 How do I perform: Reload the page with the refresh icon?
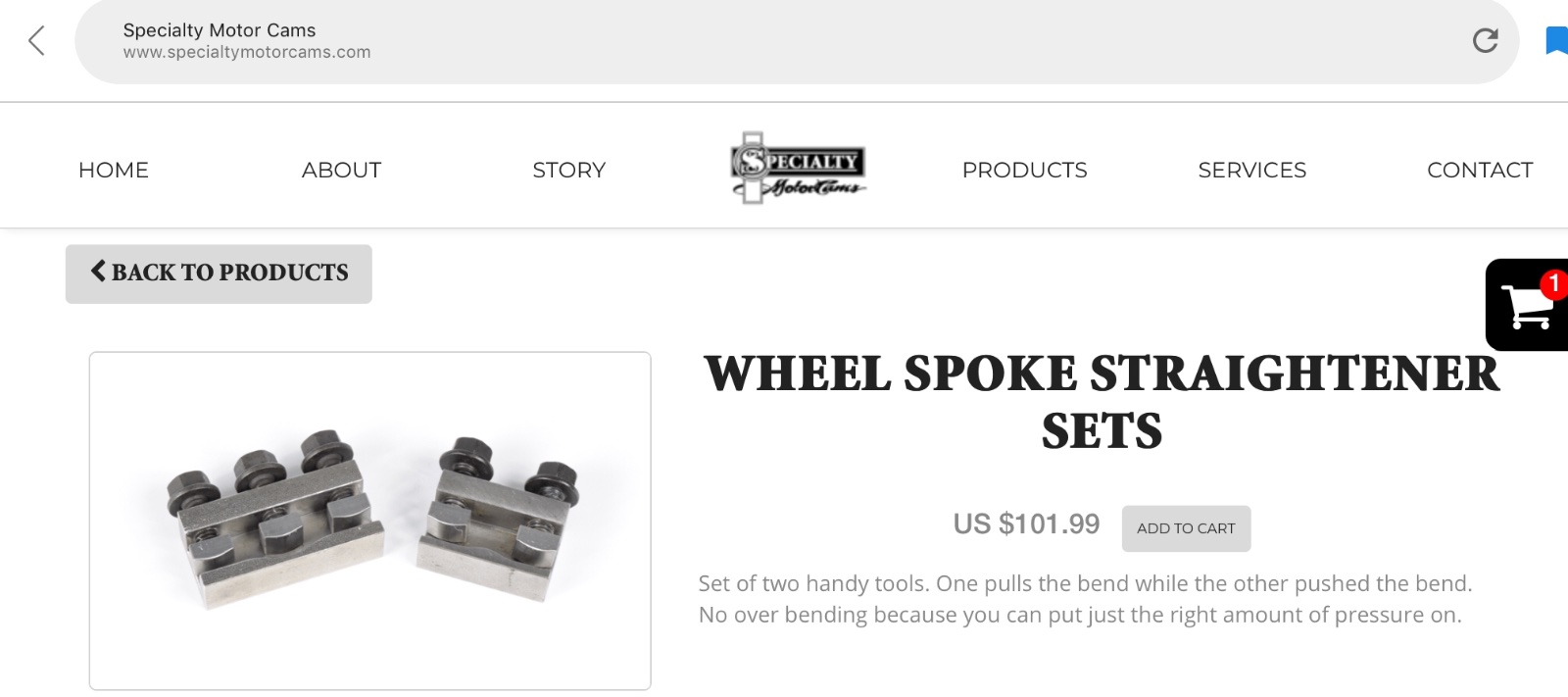click(x=1485, y=40)
